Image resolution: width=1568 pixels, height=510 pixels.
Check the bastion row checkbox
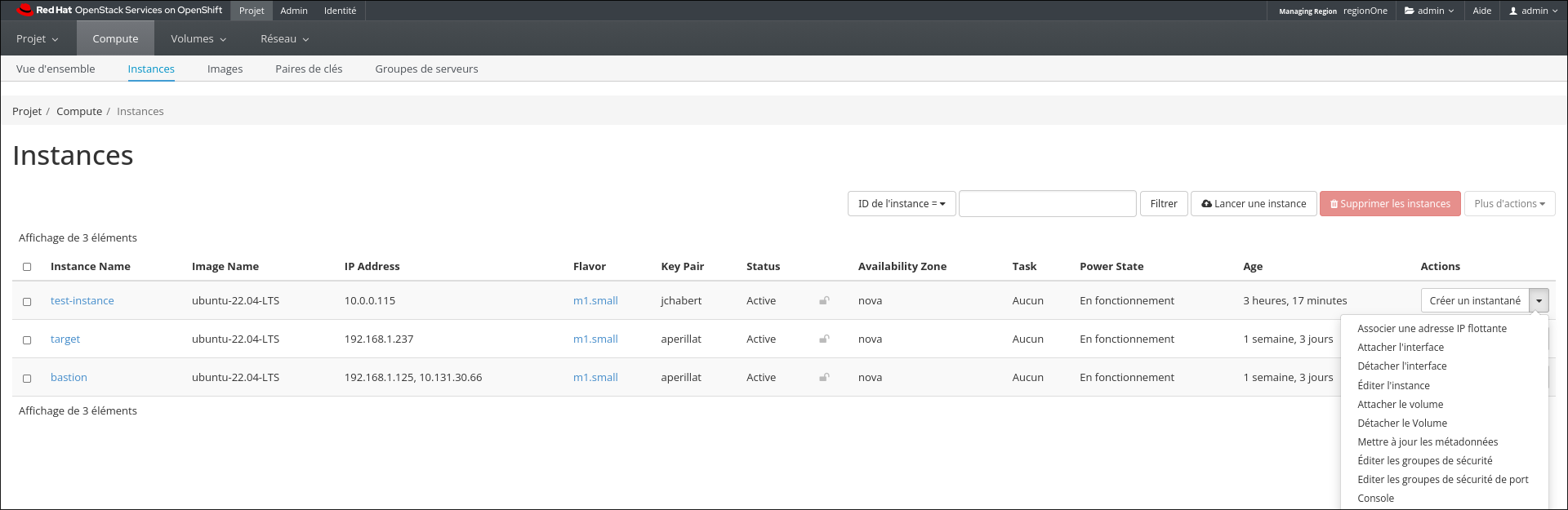tap(27, 379)
